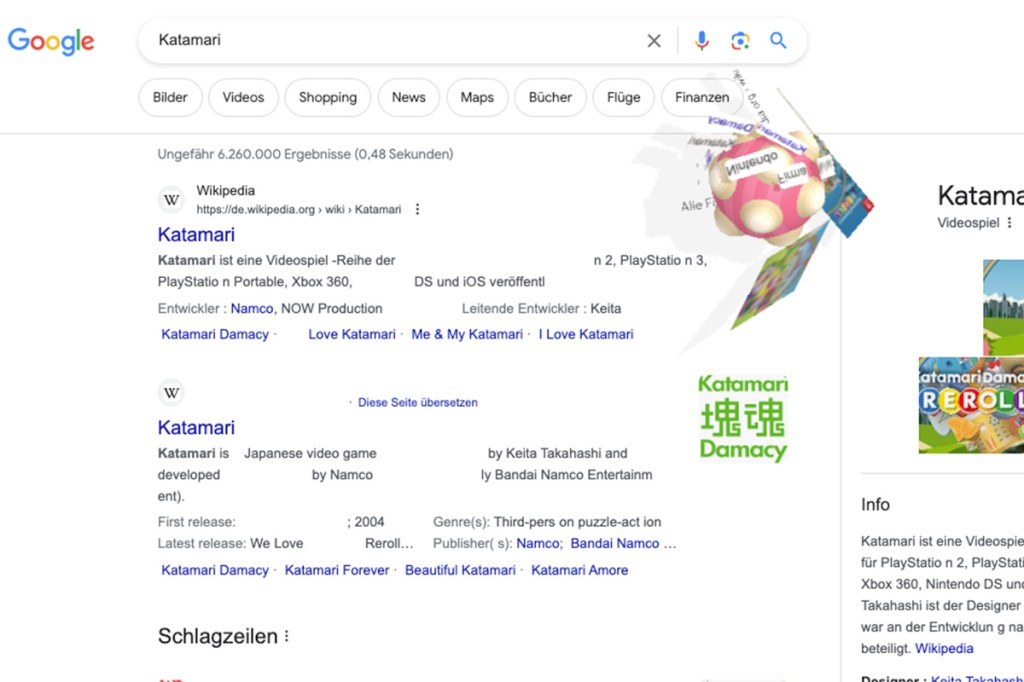
Task: Open the Namco link after Entwickler
Action: coord(252,308)
